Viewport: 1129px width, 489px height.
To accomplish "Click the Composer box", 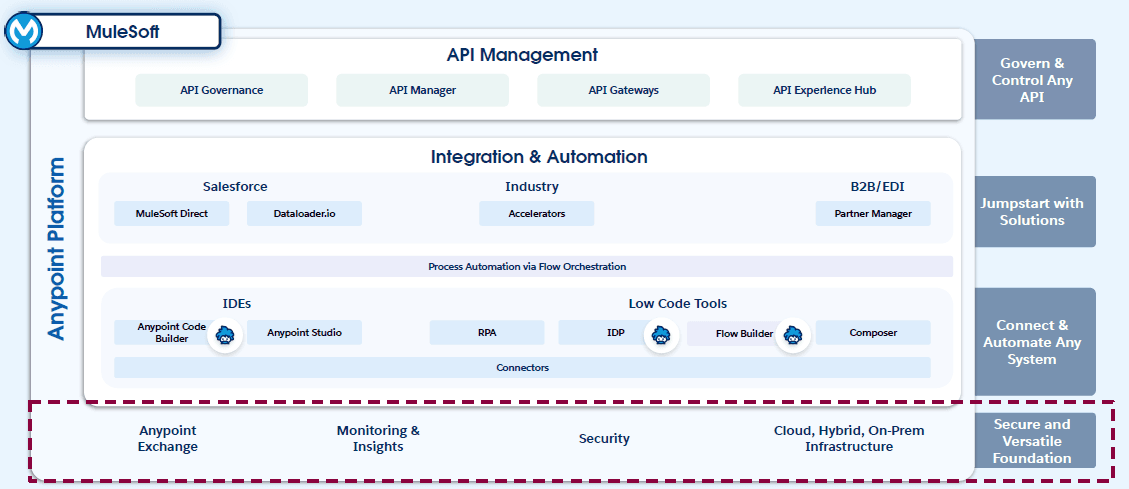I will (873, 333).
